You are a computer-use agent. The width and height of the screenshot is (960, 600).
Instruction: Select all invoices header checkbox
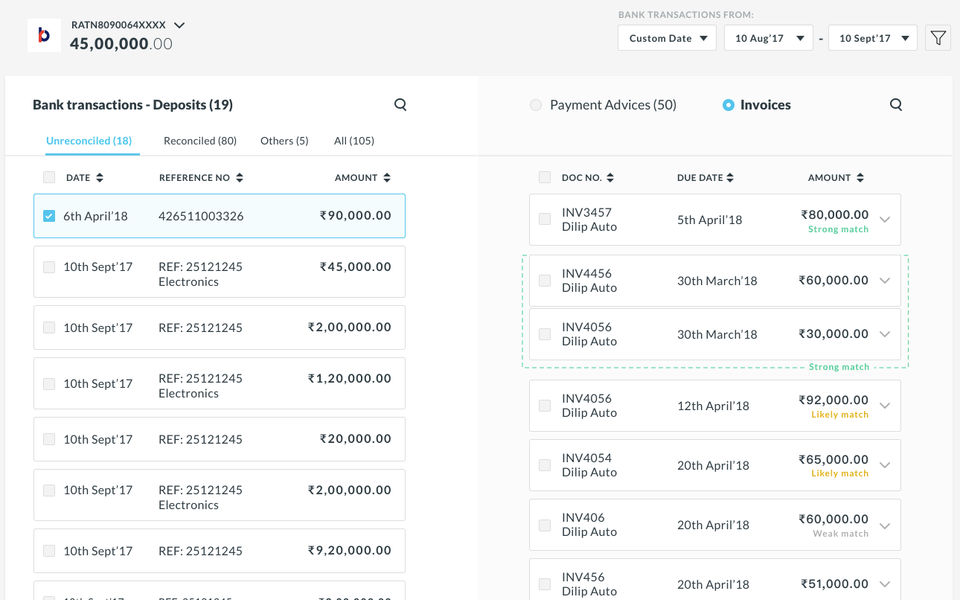click(544, 178)
